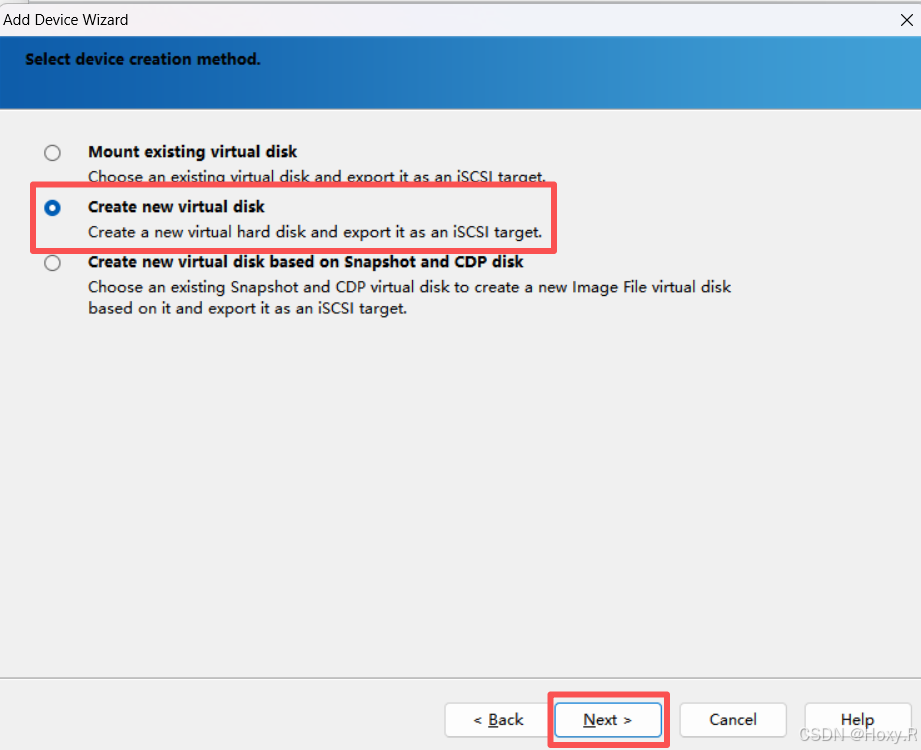Open Help for the wizard
The width and height of the screenshot is (921, 750).
point(857,719)
